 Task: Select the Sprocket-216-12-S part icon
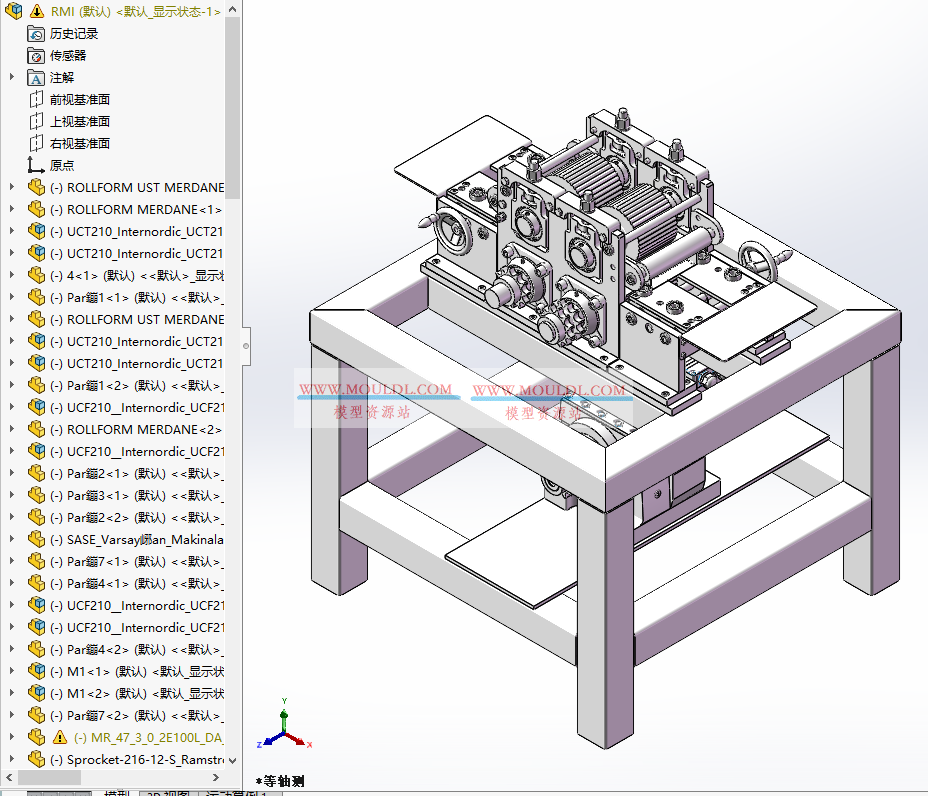coord(36,759)
